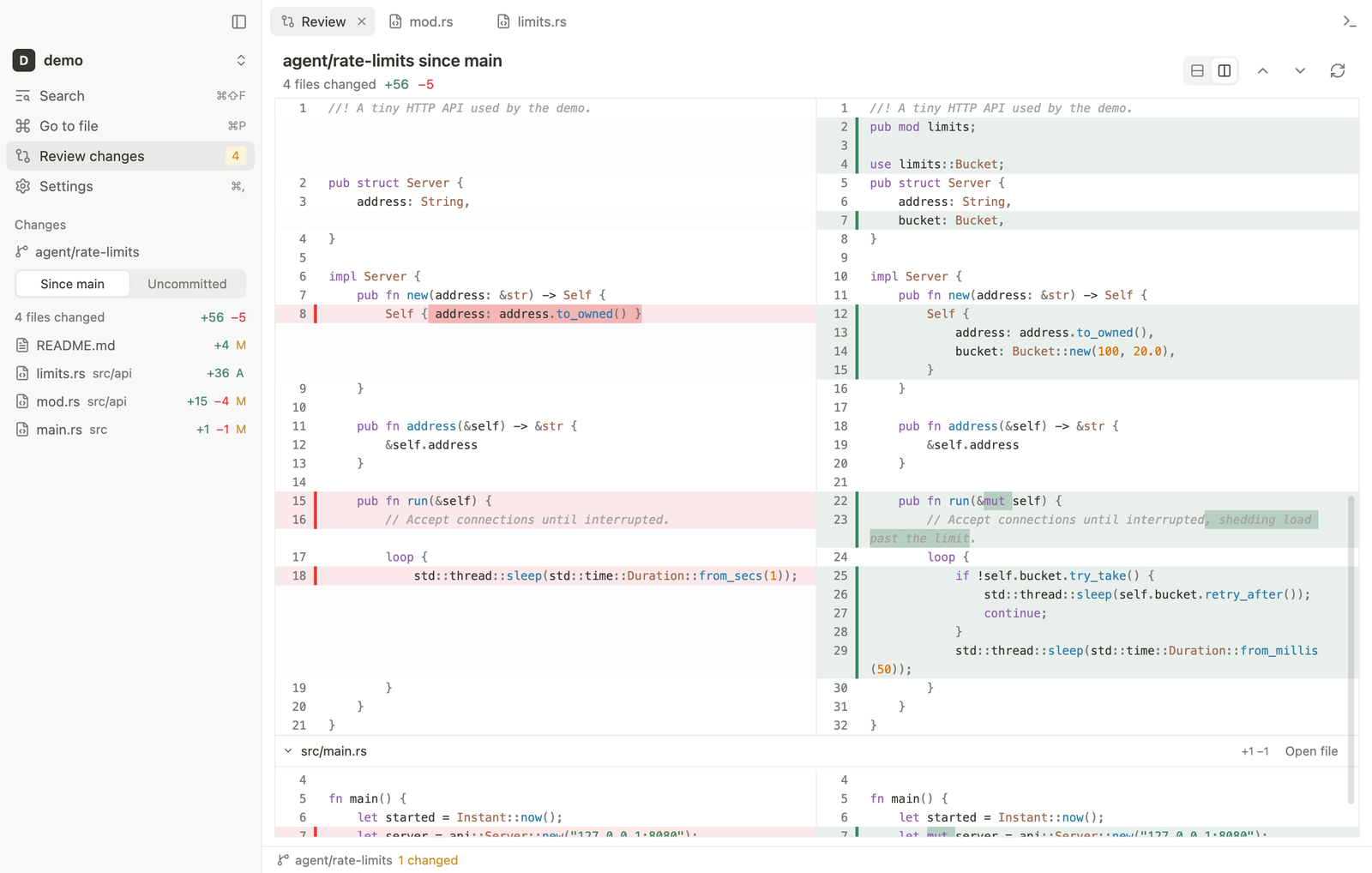The image size is (1372, 873).
Task: Click the demo project avatar icon
Action: point(24,60)
